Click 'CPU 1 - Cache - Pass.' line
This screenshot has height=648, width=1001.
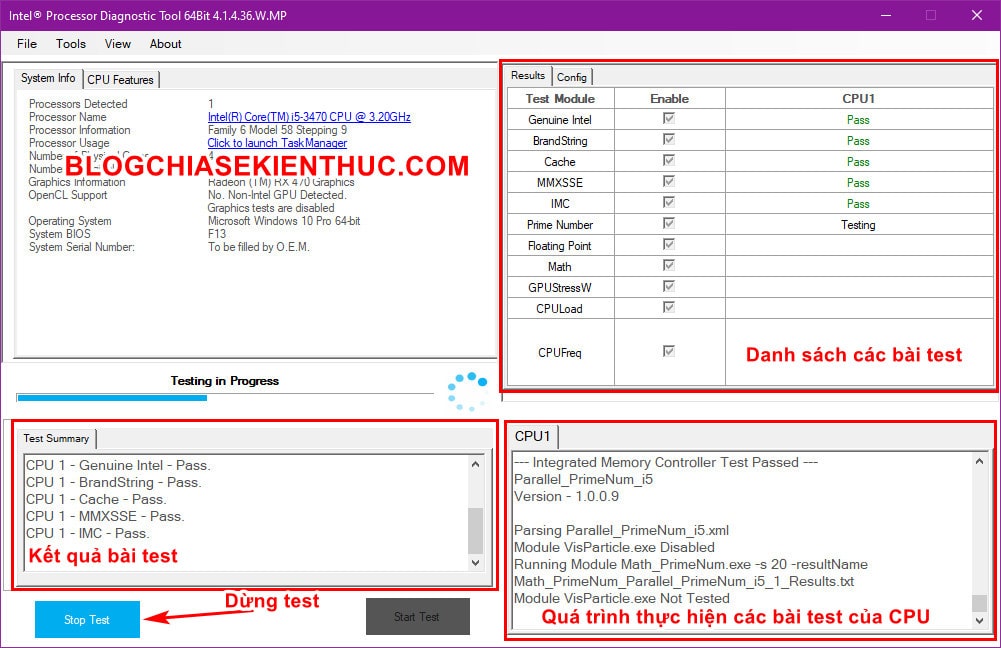[96, 499]
